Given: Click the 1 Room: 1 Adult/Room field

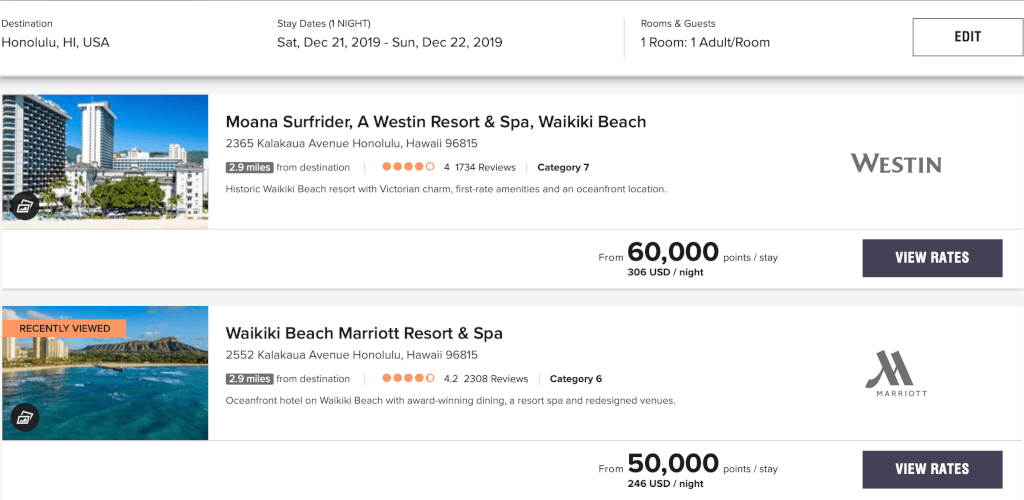Looking at the screenshot, I should [705, 42].
